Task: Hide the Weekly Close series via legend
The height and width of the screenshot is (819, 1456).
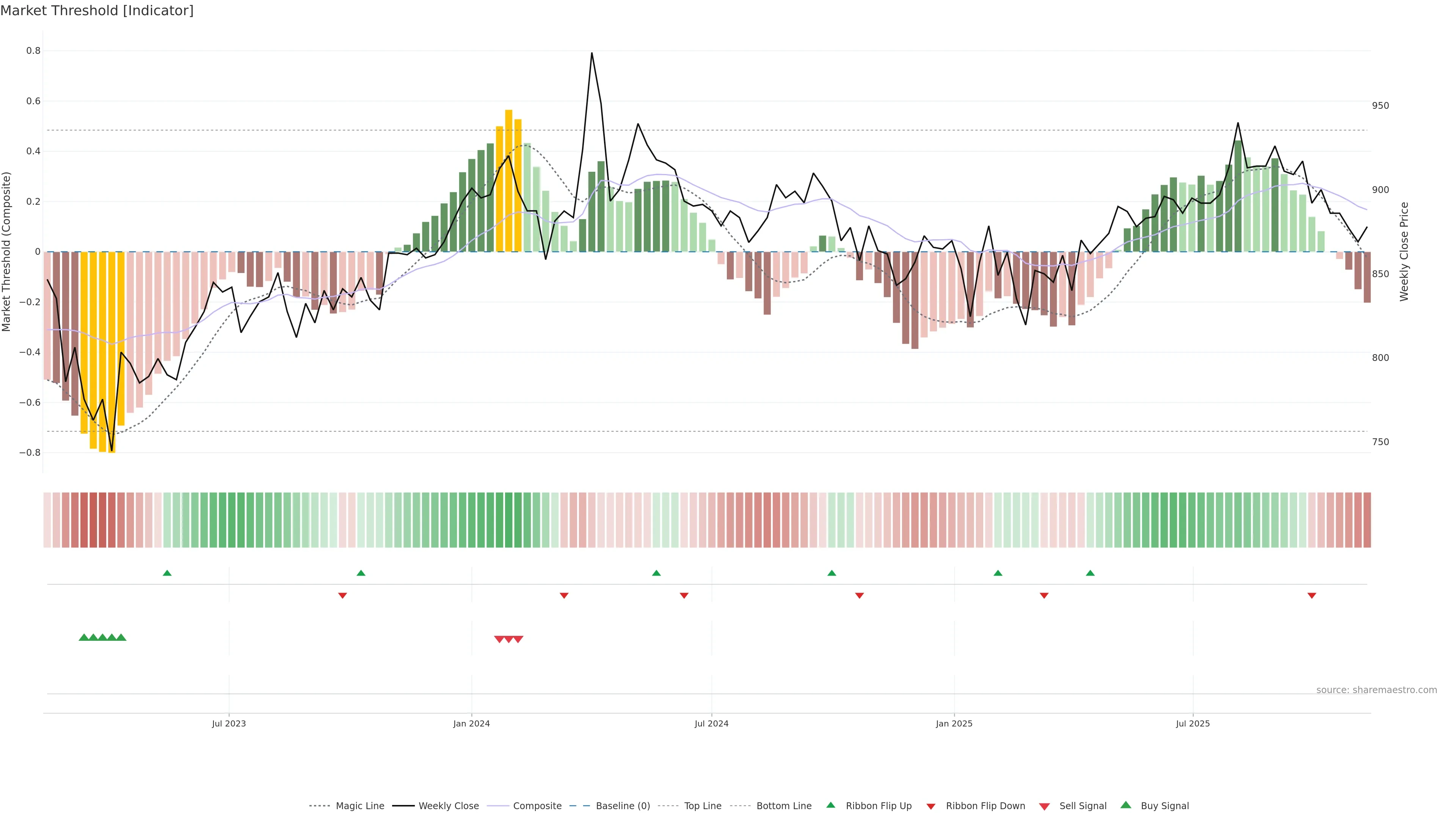Action: [x=448, y=806]
